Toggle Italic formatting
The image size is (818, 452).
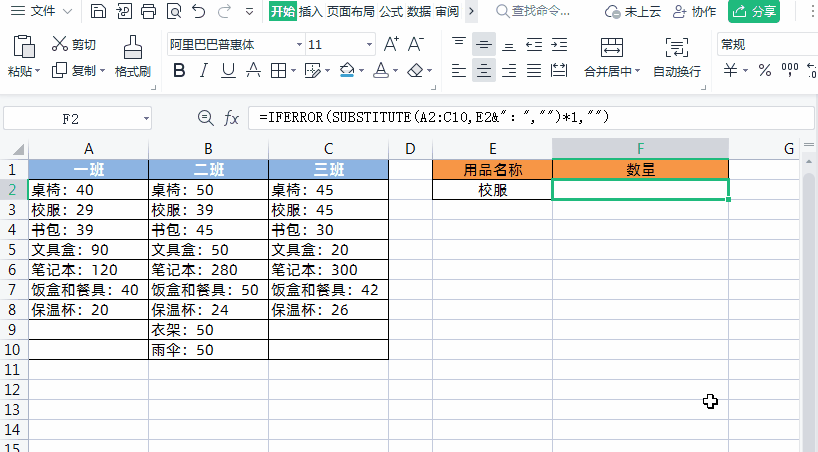point(203,70)
